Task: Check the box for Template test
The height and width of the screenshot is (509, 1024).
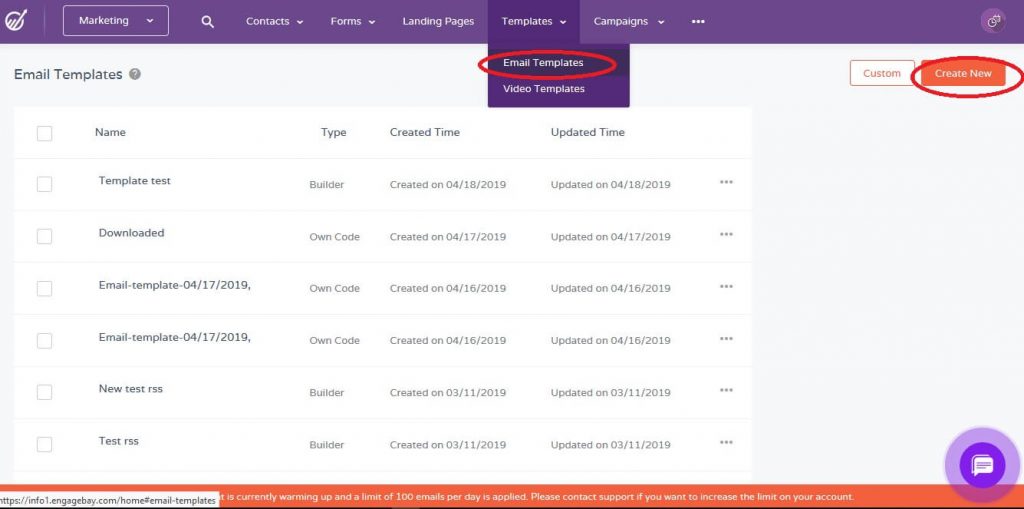Action: click(44, 184)
